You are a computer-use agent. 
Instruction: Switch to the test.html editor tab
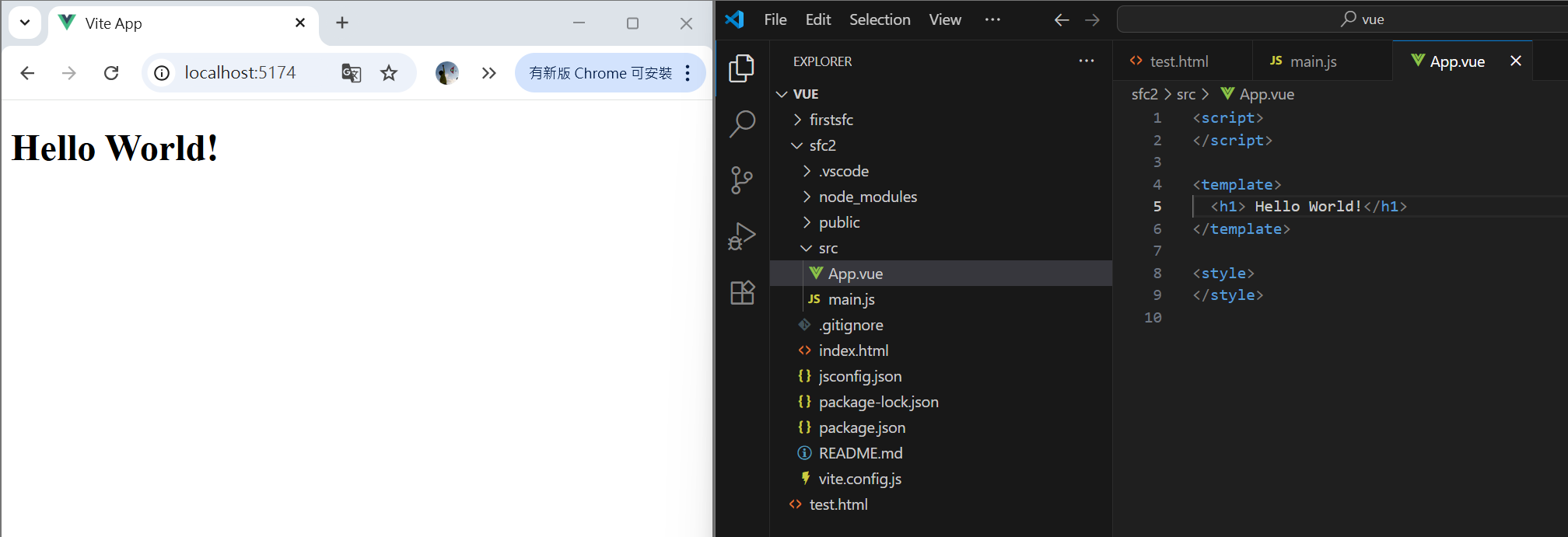(x=1178, y=61)
